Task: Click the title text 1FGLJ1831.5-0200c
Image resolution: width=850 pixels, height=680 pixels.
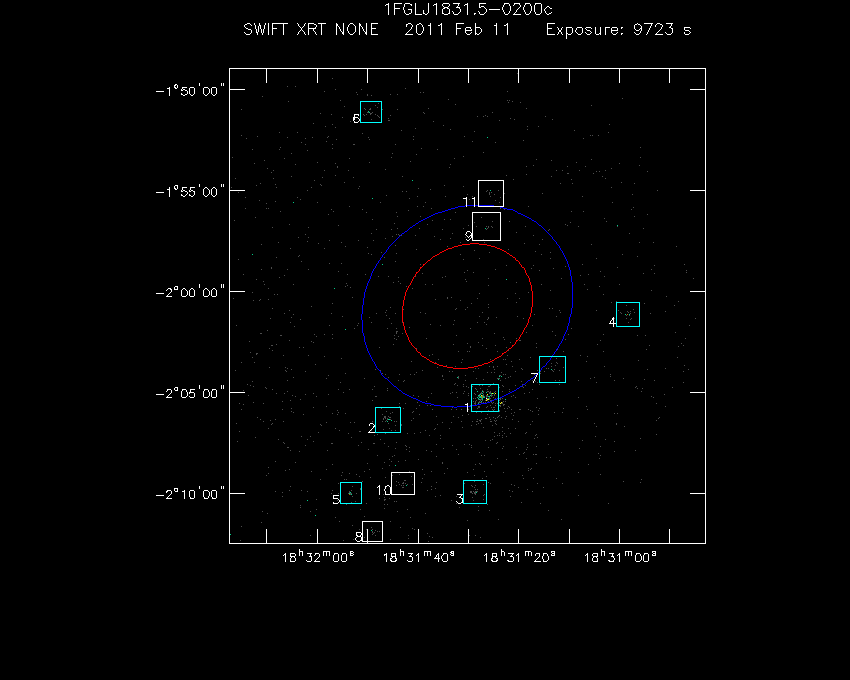Action: (x=468, y=9)
